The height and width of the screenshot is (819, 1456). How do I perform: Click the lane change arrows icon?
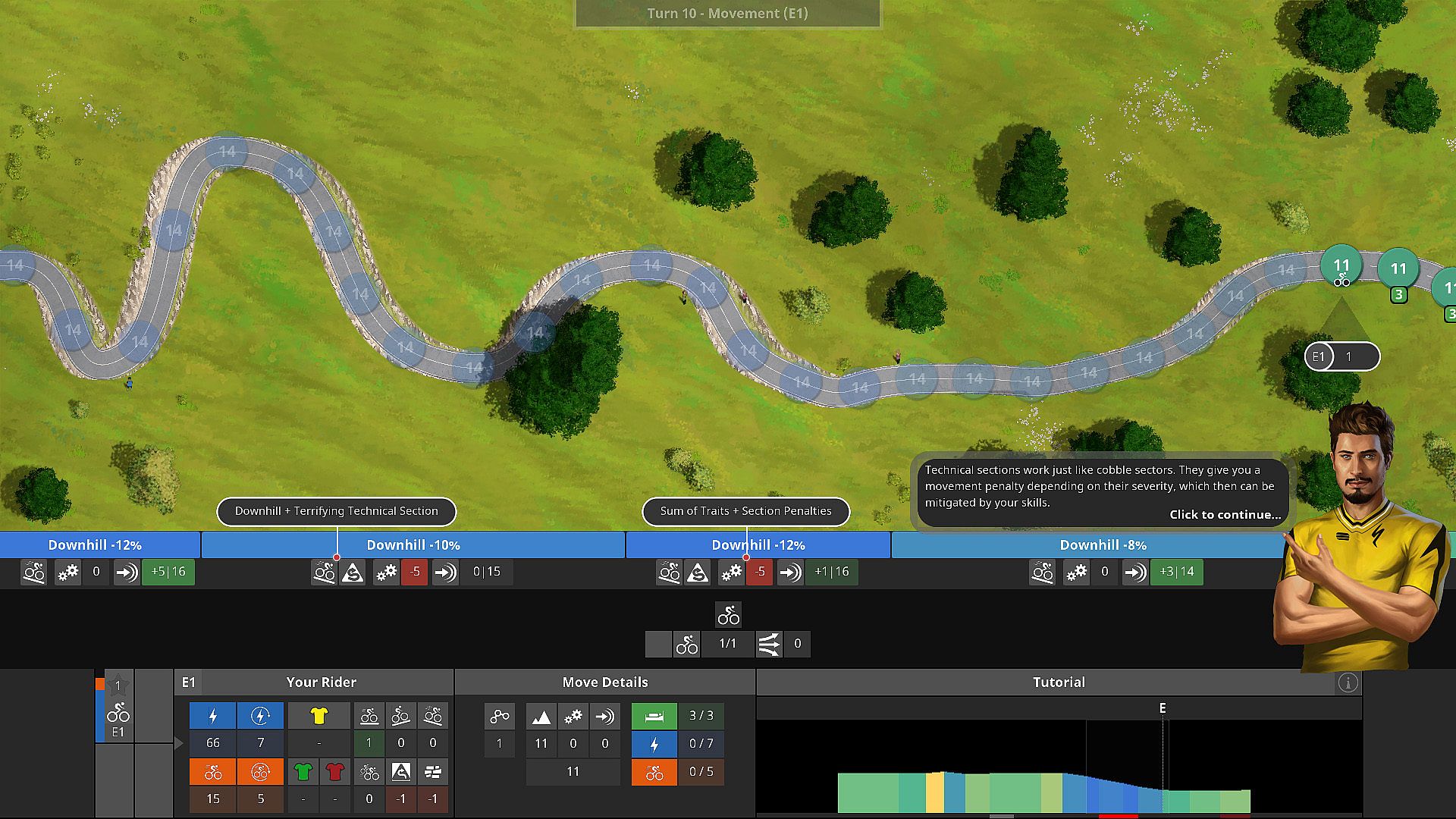click(x=769, y=644)
